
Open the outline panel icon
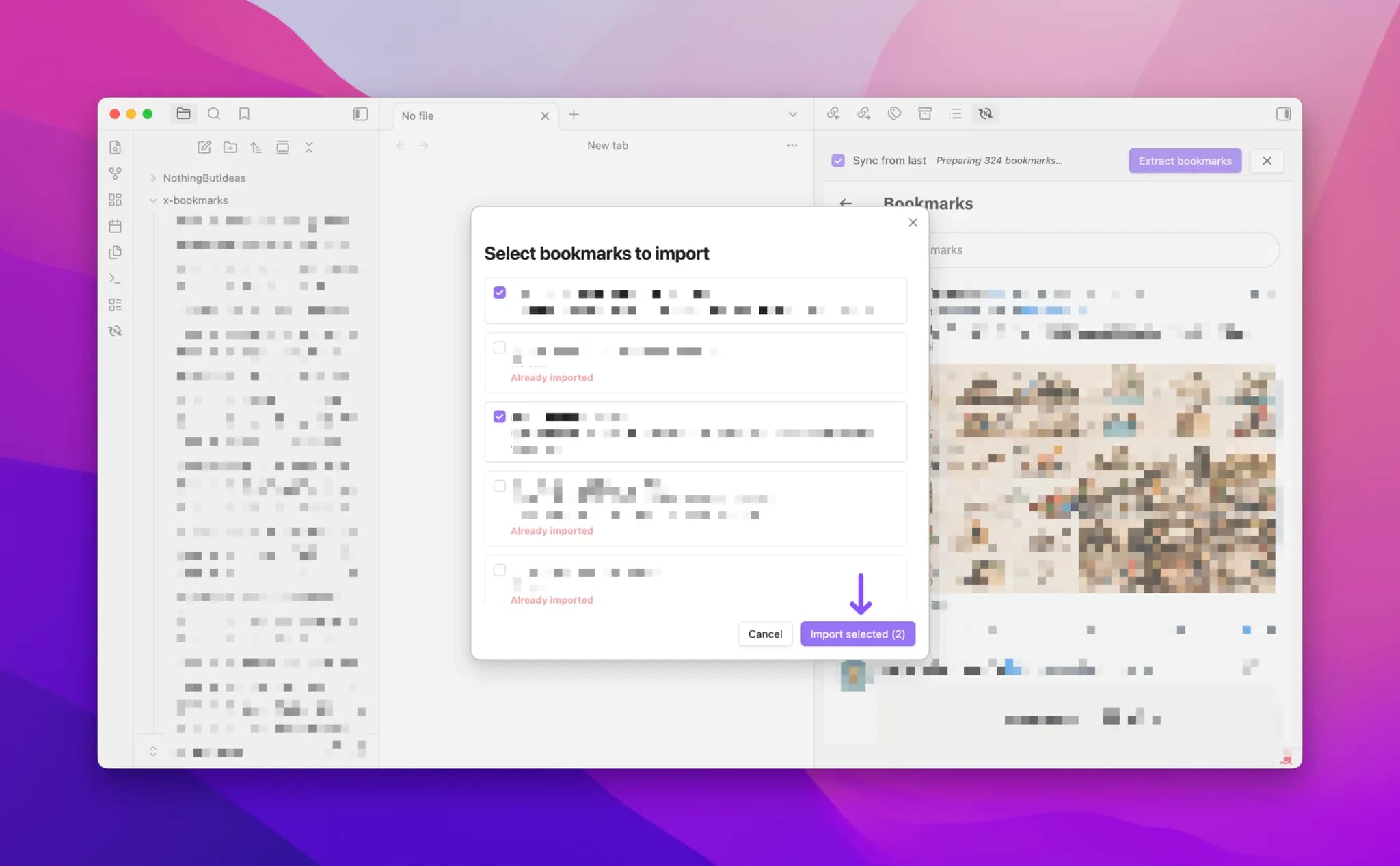coord(955,113)
